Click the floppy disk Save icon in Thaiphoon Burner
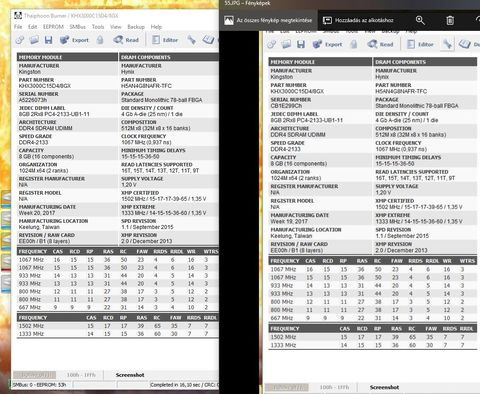Screen dimensions: 480x394 tap(49, 40)
